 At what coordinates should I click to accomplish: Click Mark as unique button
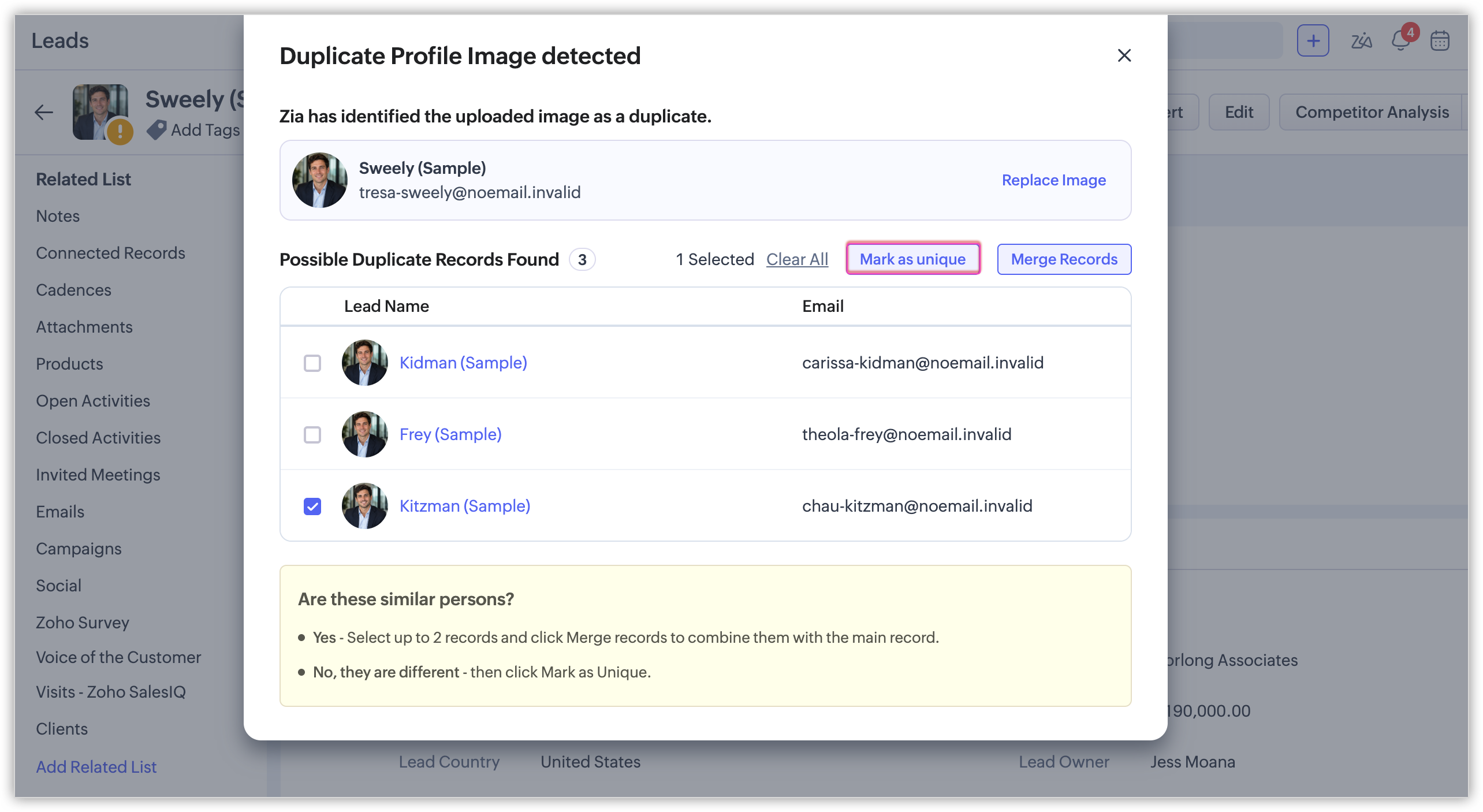click(x=913, y=259)
